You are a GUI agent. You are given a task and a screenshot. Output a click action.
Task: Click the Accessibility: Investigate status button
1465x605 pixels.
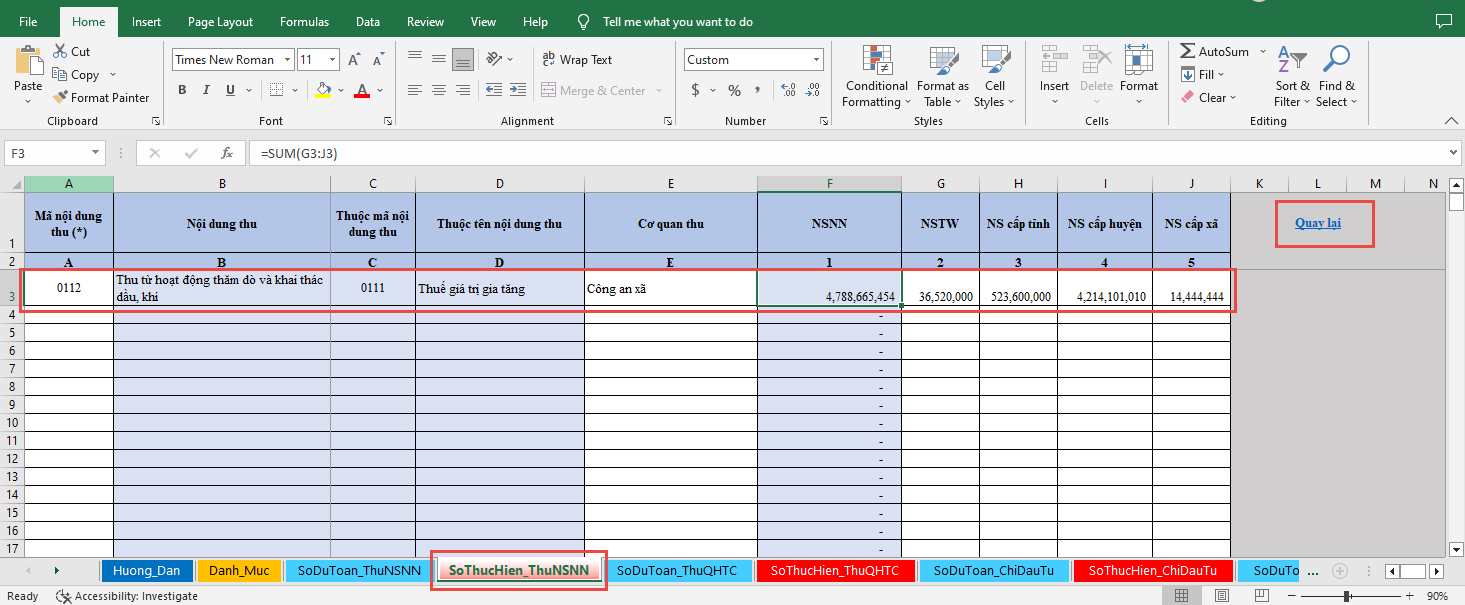(x=126, y=596)
